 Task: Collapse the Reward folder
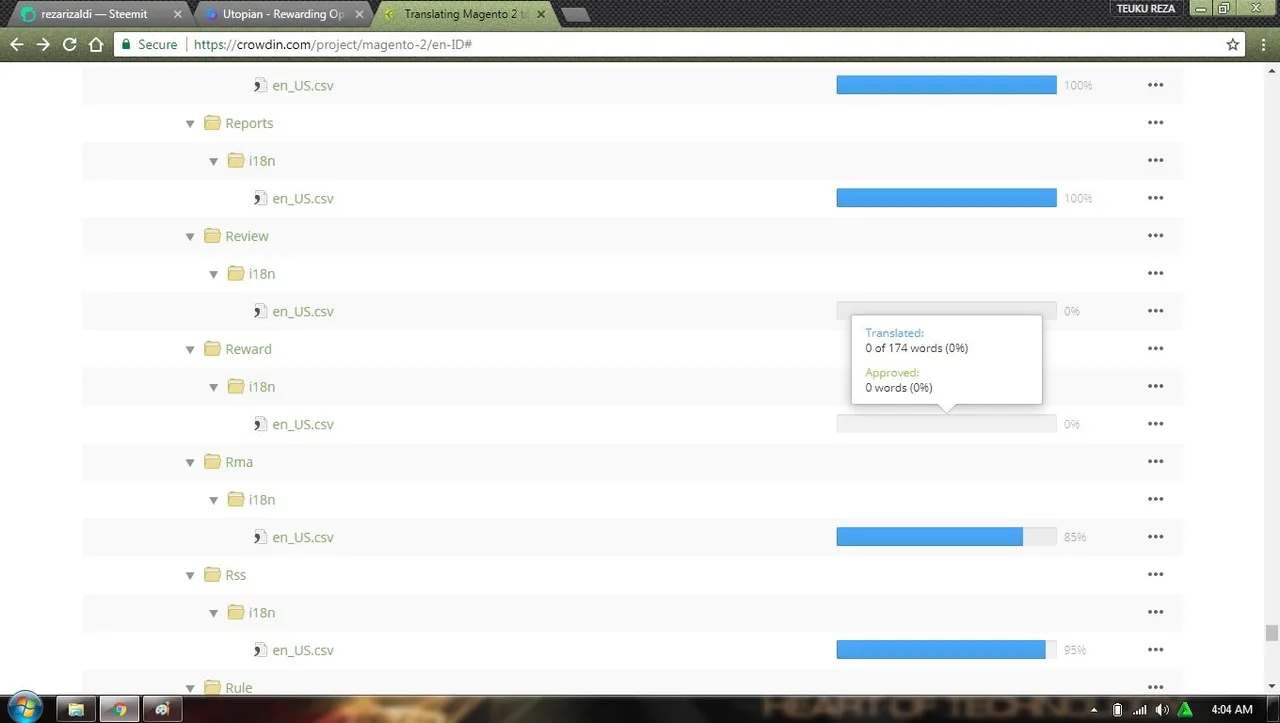pos(190,350)
